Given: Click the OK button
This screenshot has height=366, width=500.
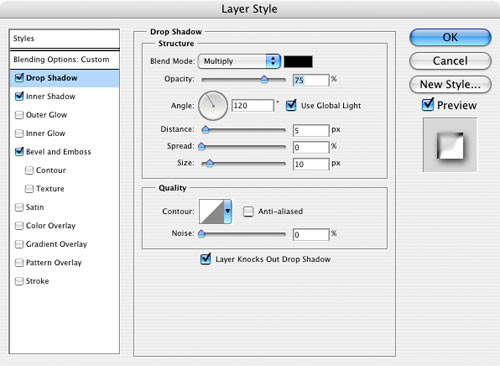Looking at the screenshot, I should coord(450,37).
